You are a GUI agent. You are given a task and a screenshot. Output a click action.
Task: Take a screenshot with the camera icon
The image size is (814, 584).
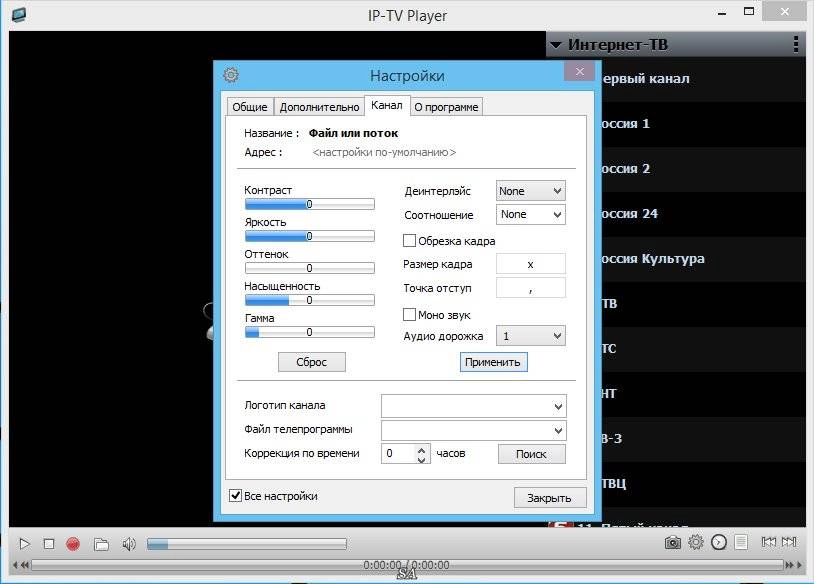pos(673,542)
